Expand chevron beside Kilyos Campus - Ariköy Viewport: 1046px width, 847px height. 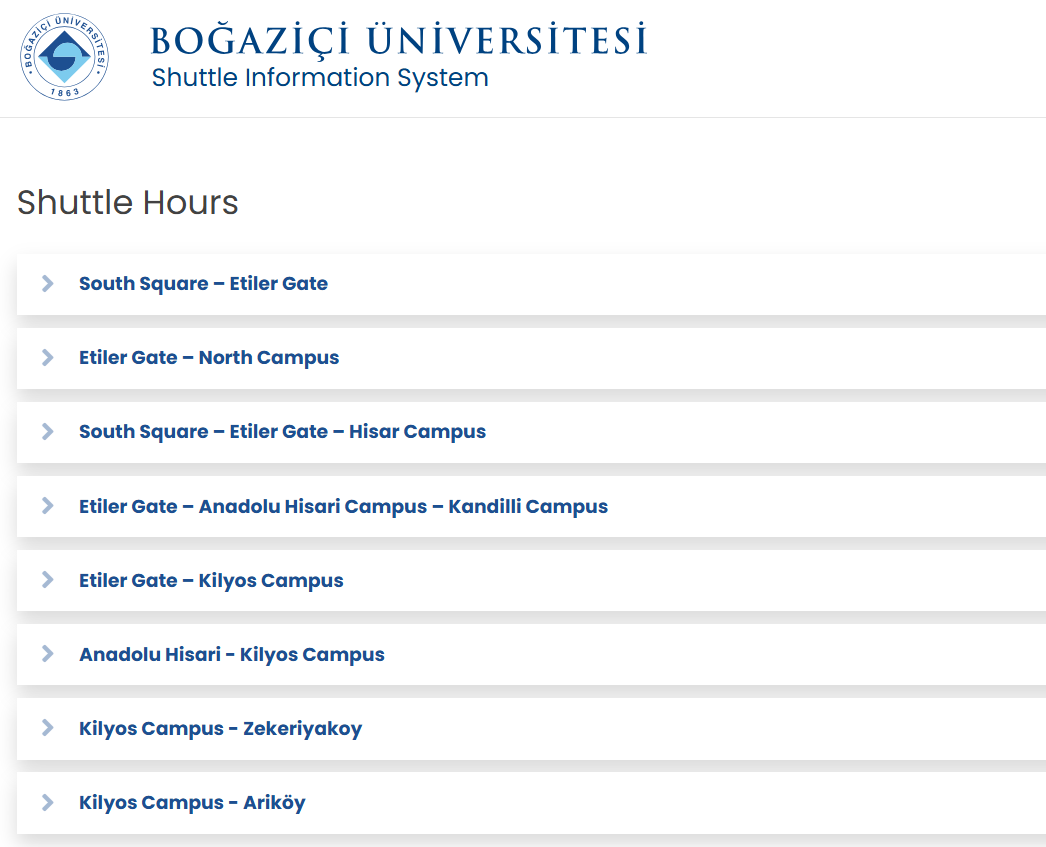click(x=47, y=802)
